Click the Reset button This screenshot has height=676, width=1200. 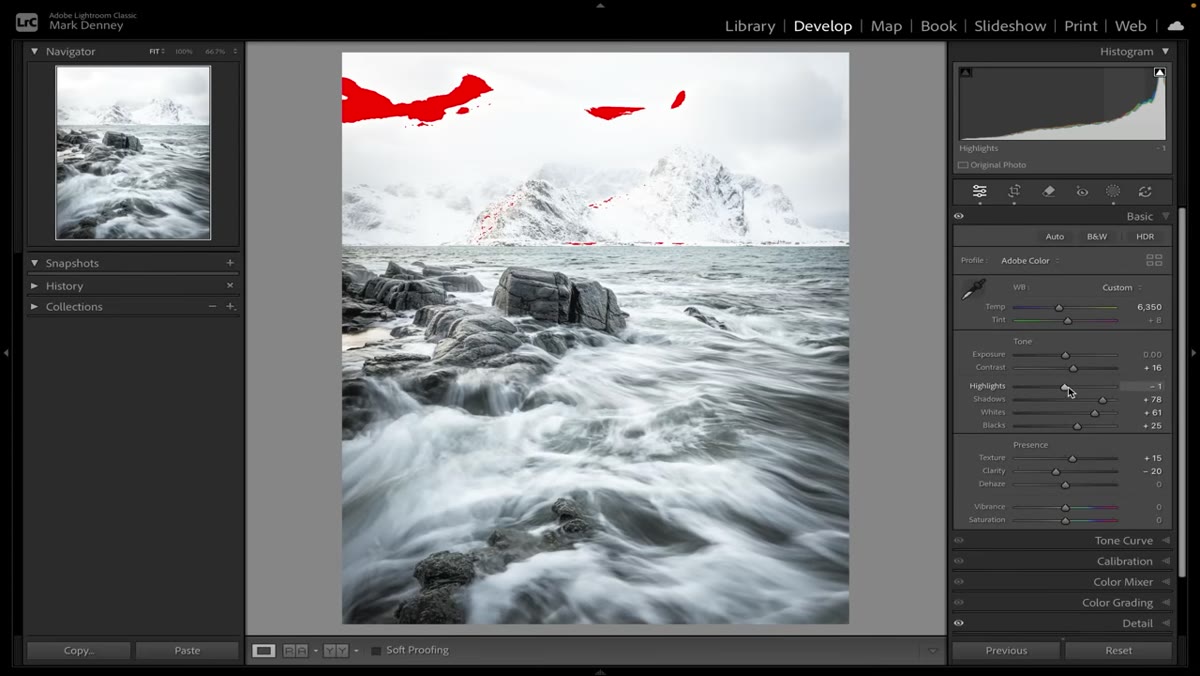(1118, 650)
